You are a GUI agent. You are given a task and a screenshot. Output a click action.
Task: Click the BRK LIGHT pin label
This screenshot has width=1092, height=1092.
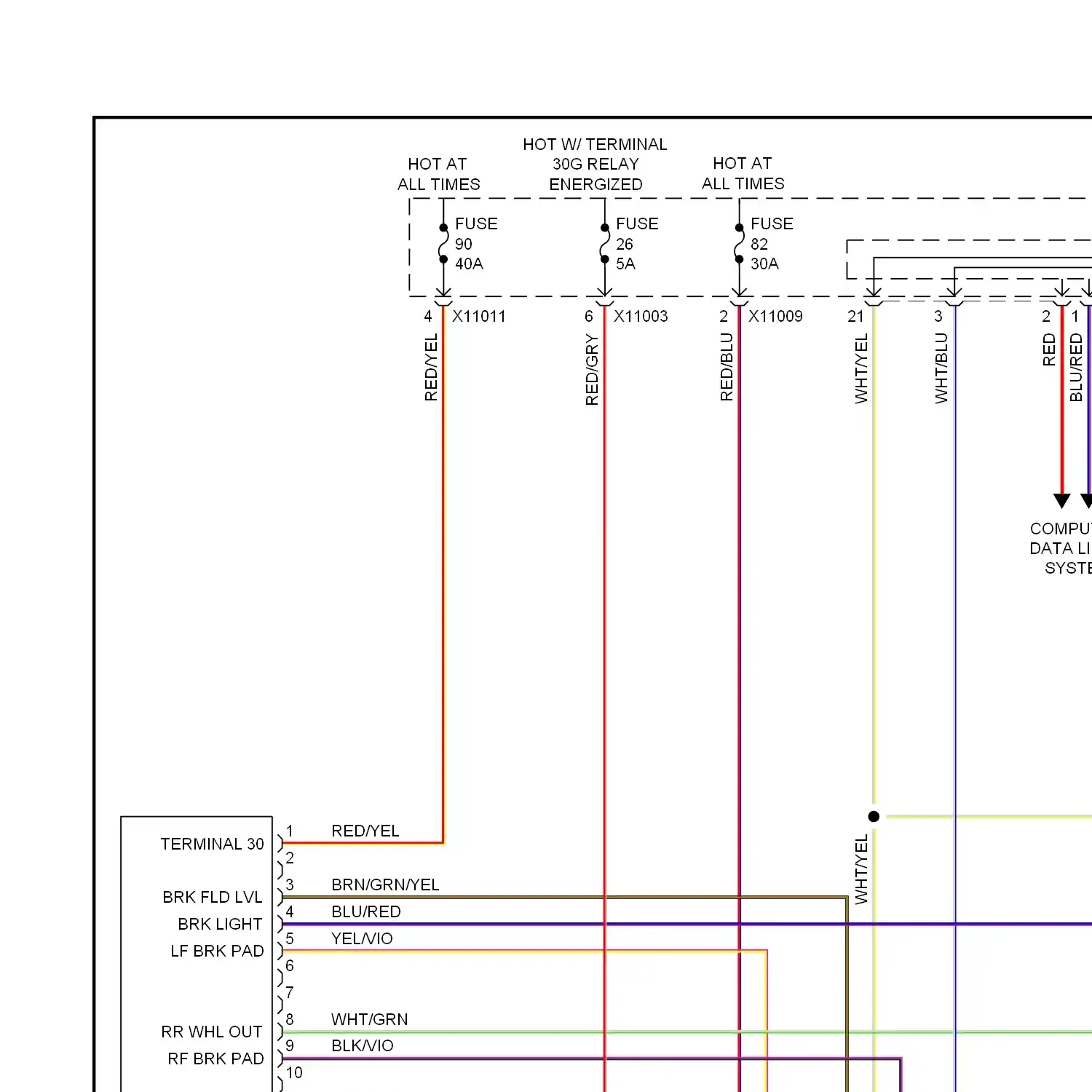[x=220, y=925]
